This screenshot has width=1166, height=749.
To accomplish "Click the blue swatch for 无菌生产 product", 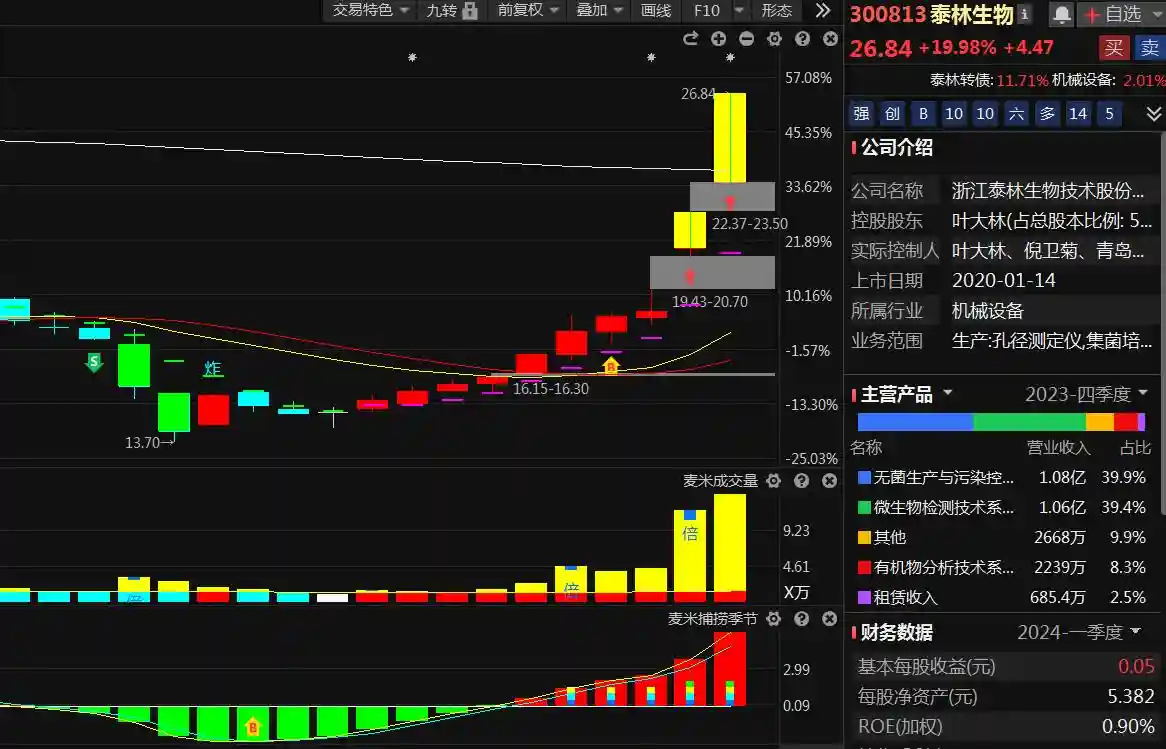I will 864,478.
